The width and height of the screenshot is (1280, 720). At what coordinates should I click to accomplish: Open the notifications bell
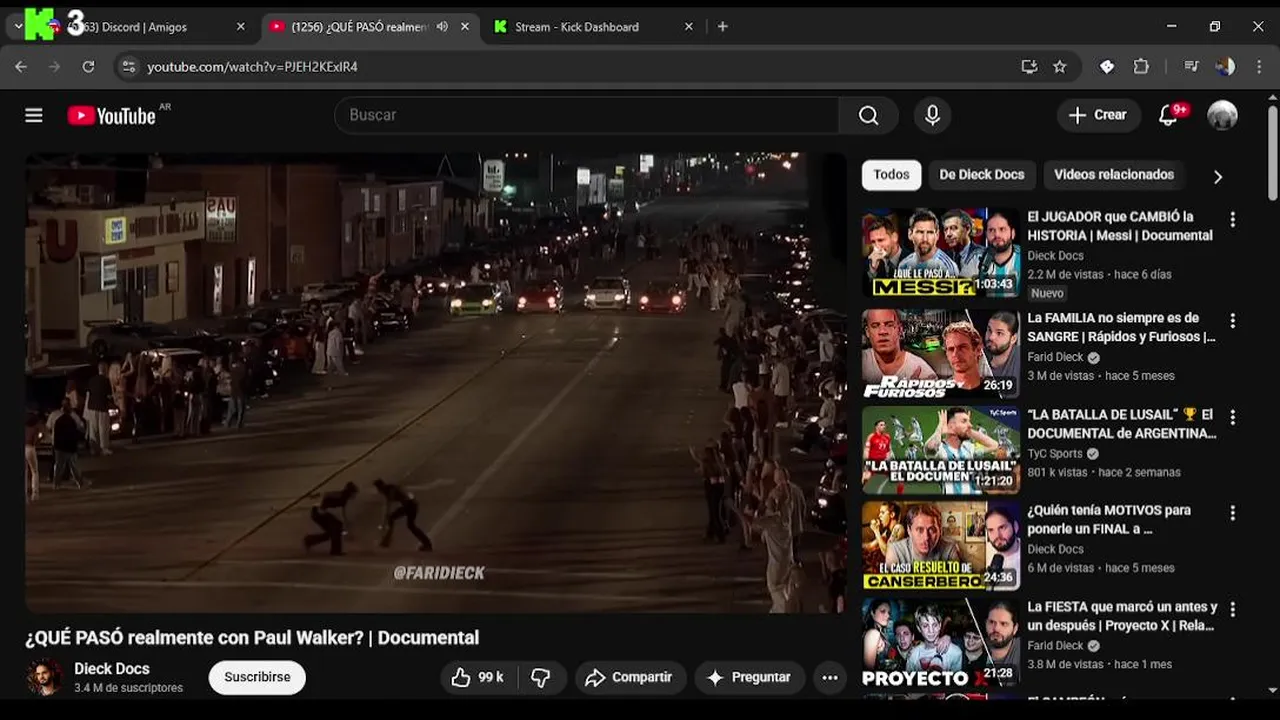[x=1168, y=115]
